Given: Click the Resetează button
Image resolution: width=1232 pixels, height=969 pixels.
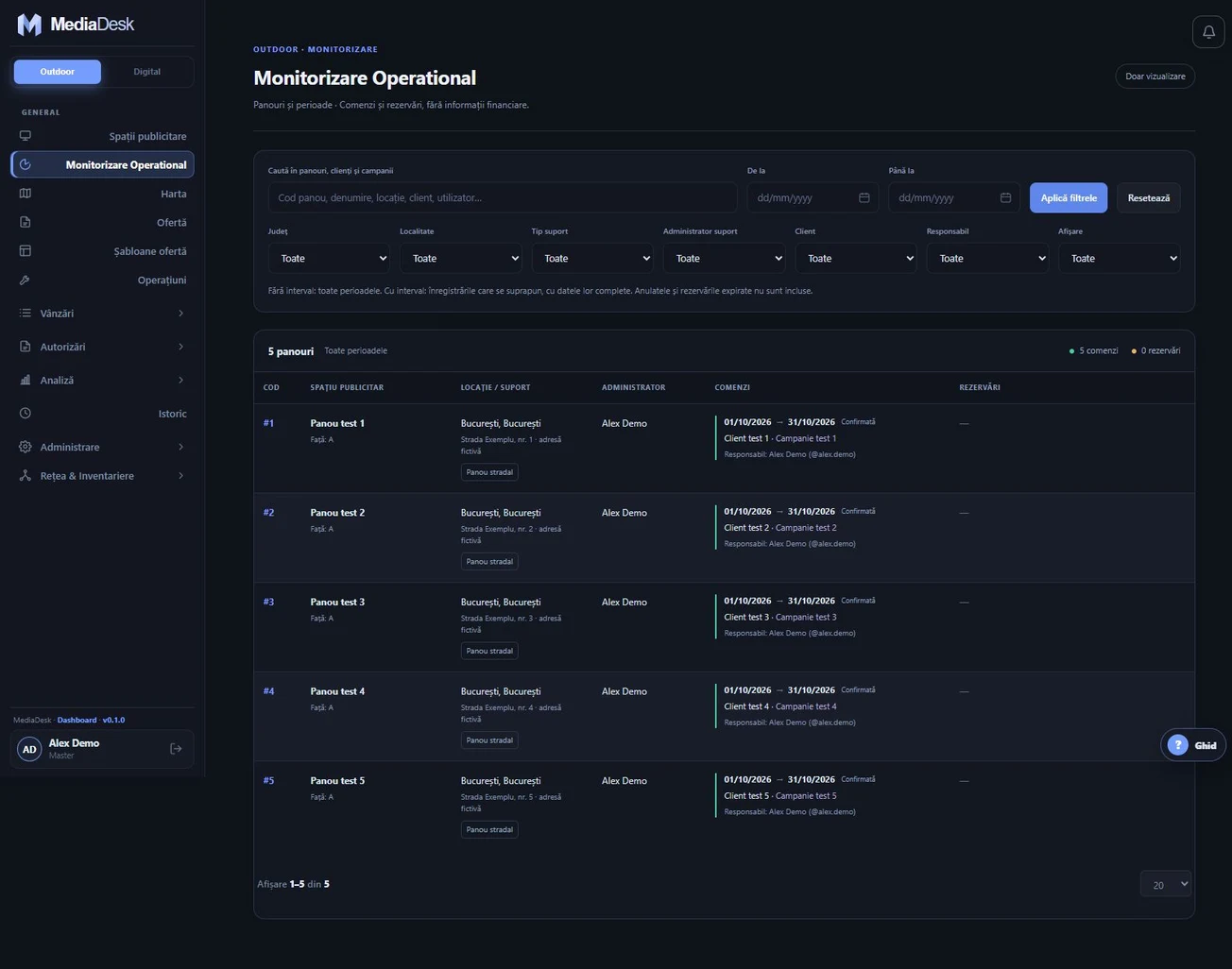Looking at the screenshot, I should point(1148,197).
